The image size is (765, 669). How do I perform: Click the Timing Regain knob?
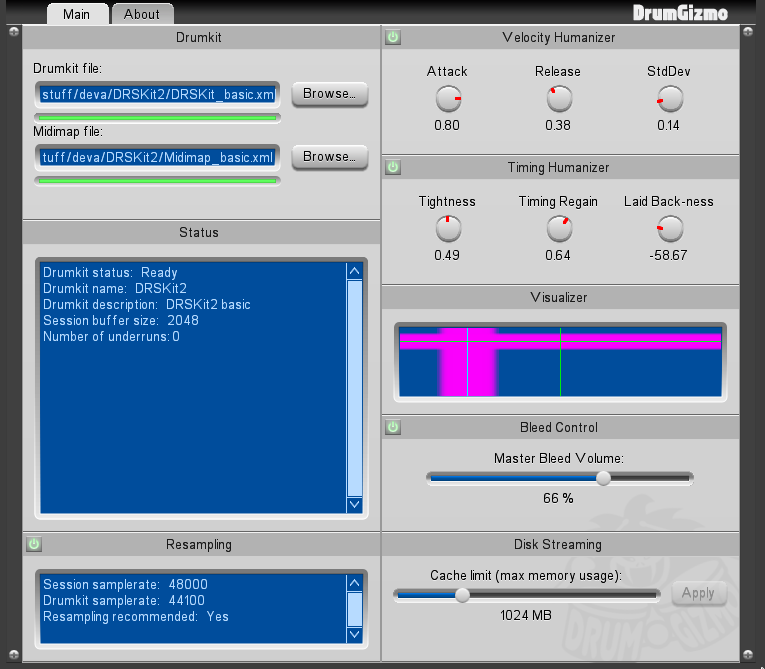(x=559, y=229)
